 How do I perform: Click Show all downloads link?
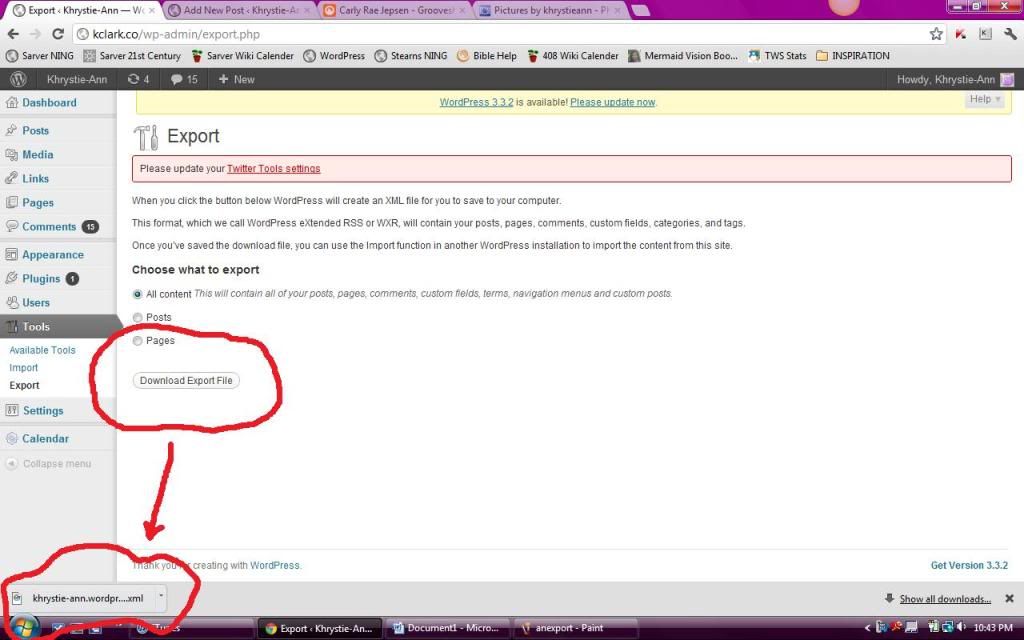point(945,599)
